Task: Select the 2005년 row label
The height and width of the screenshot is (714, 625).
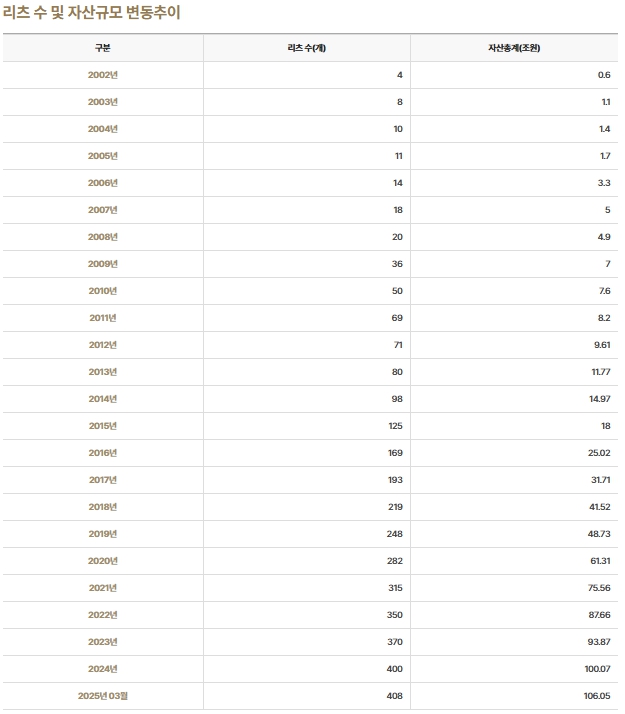Action: pos(103,156)
